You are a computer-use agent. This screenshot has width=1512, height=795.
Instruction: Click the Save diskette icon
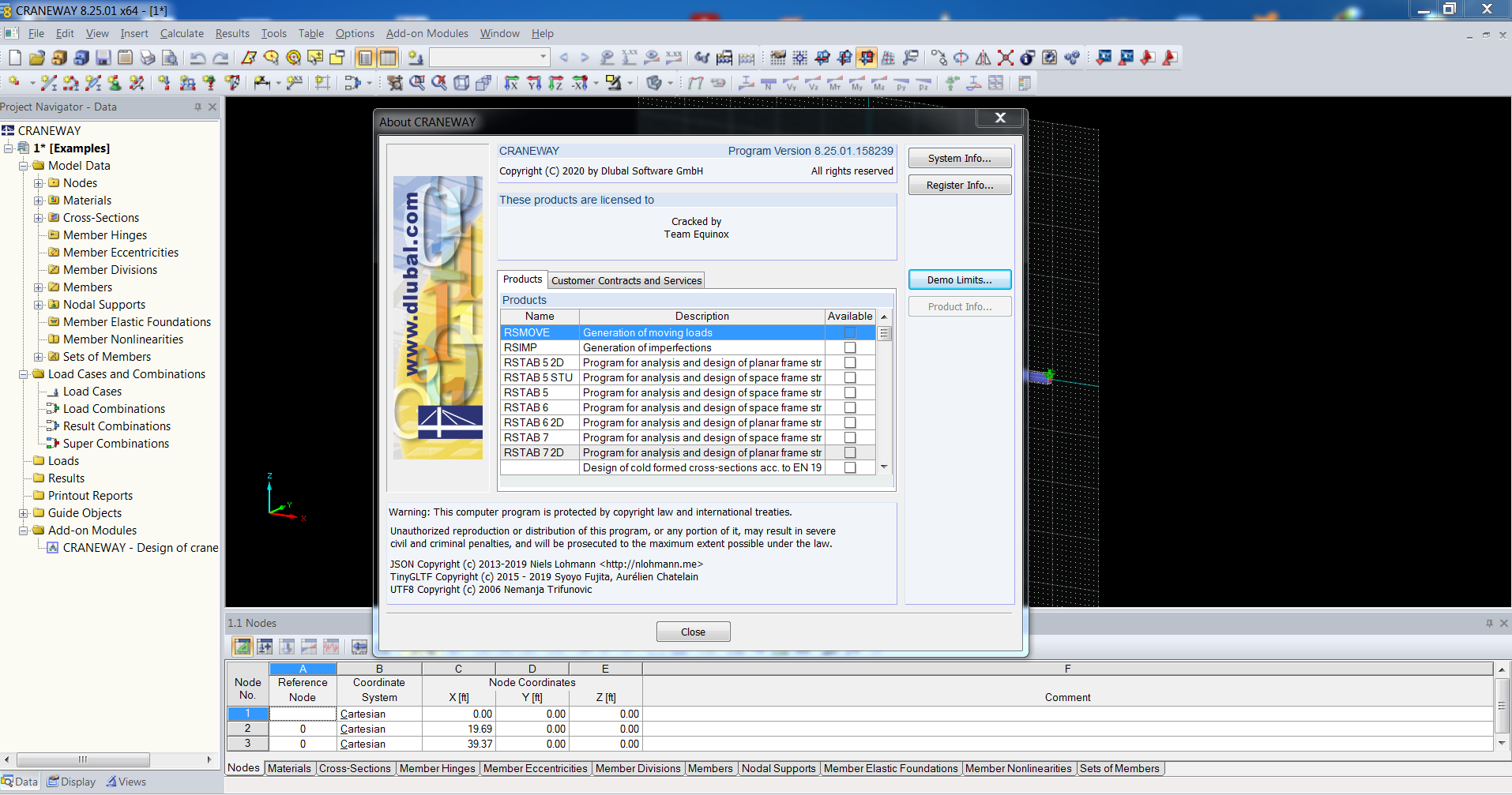[x=103, y=58]
